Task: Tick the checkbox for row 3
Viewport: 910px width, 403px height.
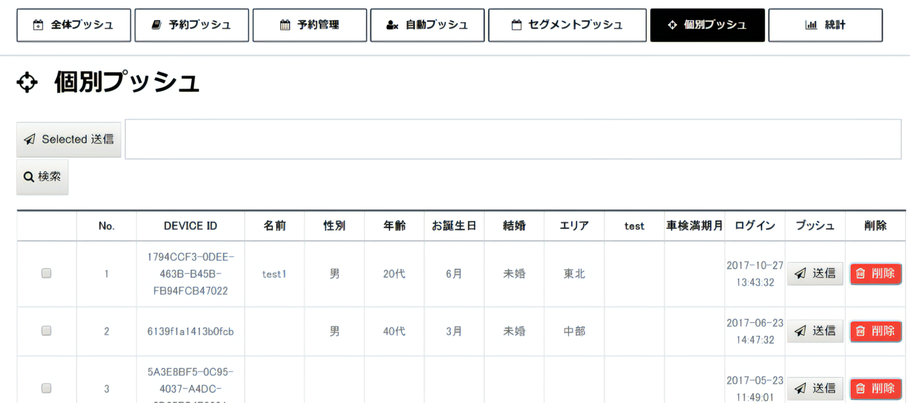Action: (46, 388)
